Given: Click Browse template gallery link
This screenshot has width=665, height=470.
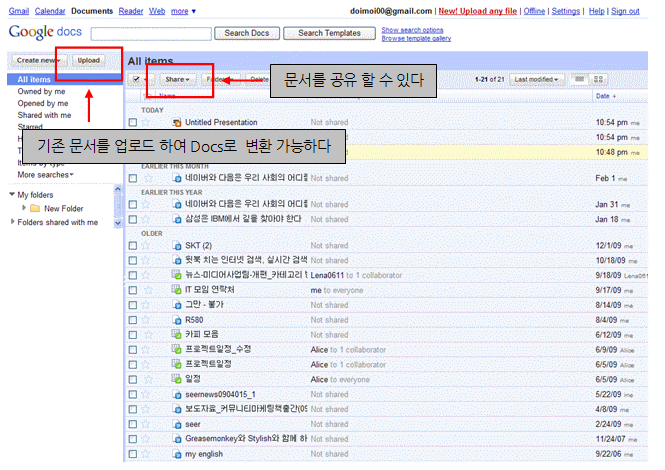Looking at the screenshot, I should click(x=416, y=38).
